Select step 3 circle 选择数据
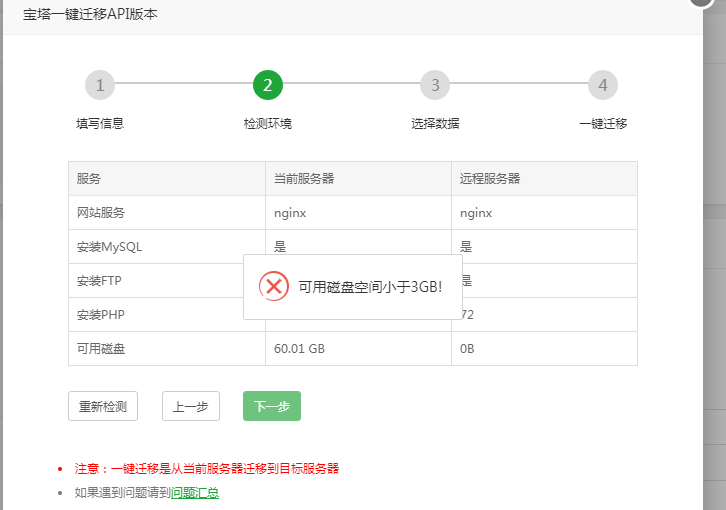This screenshot has height=510, width=726. pyautogui.click(x=435, y=85)
